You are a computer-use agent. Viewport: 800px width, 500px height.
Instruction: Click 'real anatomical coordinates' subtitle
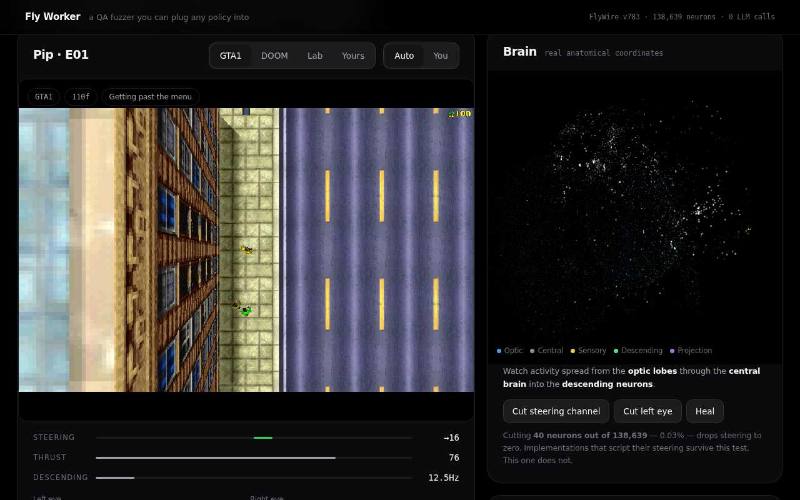tap(604, 53)
